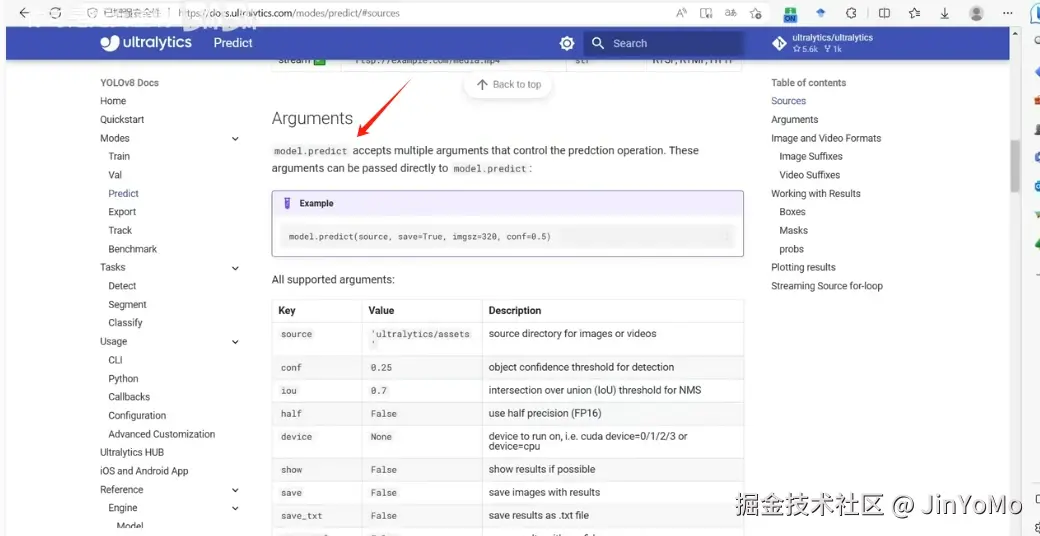Open the Classify task page
Image resolution: width=1040 pixels, height=536 pixels.
(x=125, y=322)
